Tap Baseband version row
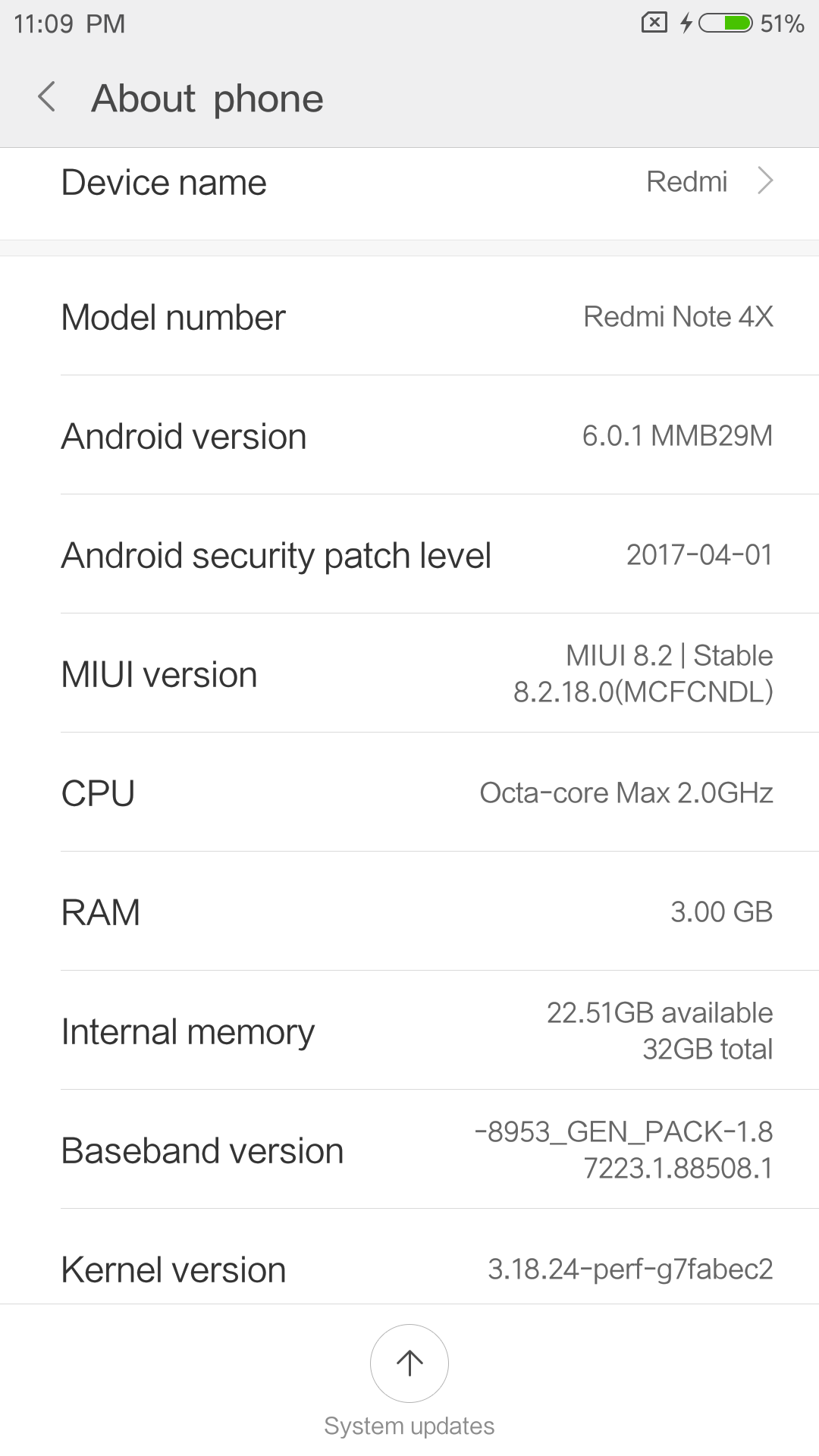The width and height of the screenshot is (819, 1456). [409, 1150]
